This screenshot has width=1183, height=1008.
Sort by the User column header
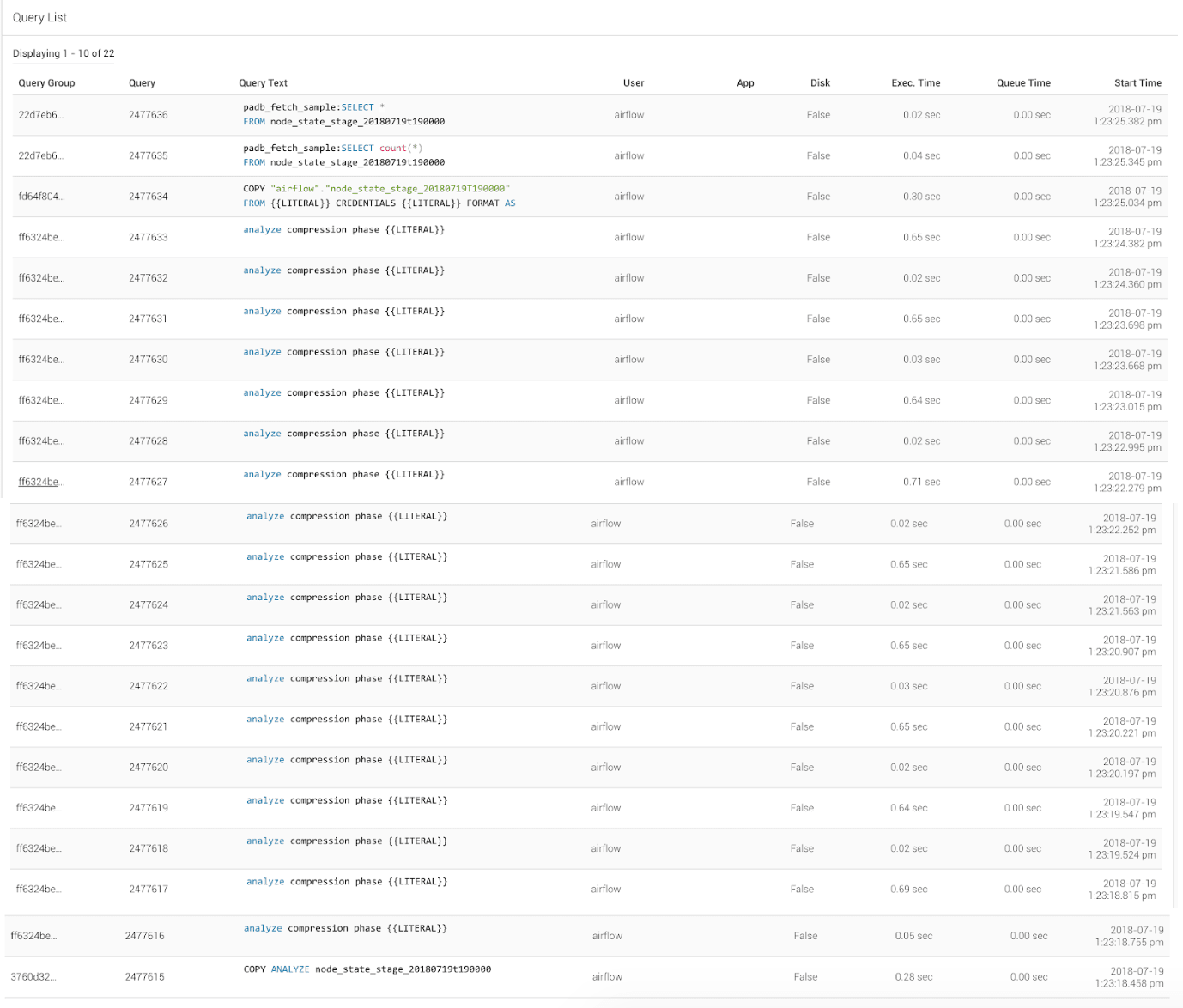[634, 83]
